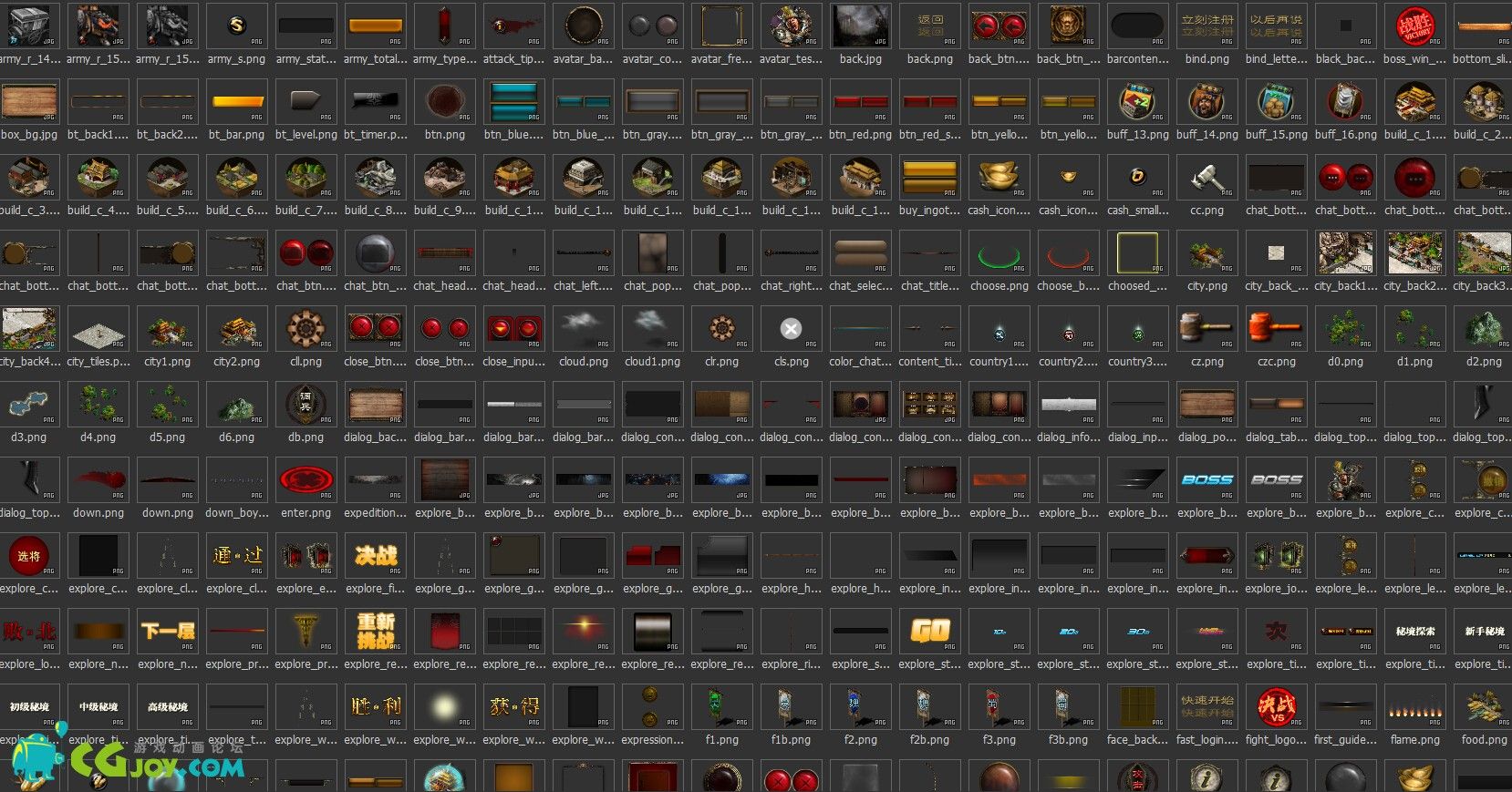Screen dimensions: 1512x792
Task: Select the f1.png green banner flag thumbnail
Action: pyautogui.click(x=722, y=706)
